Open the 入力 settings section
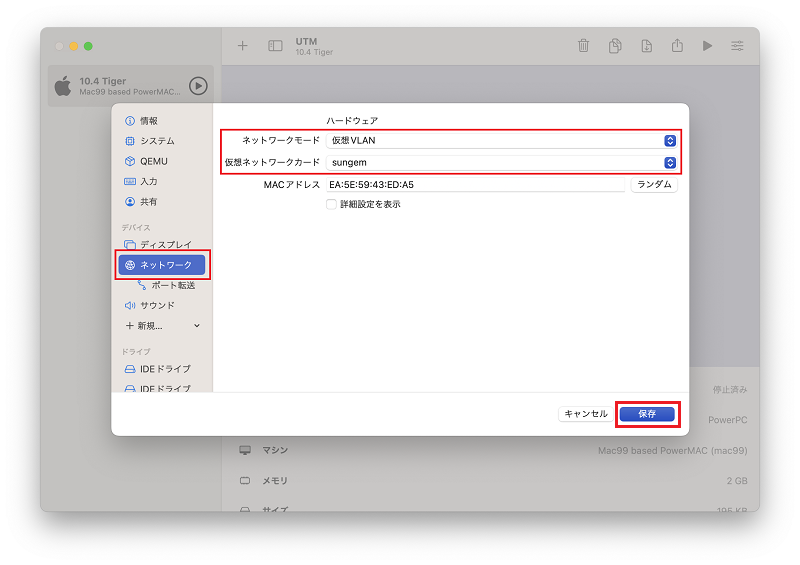Viewport: 800px width, 565px height. pyautogui.click(x=162, y=181)
